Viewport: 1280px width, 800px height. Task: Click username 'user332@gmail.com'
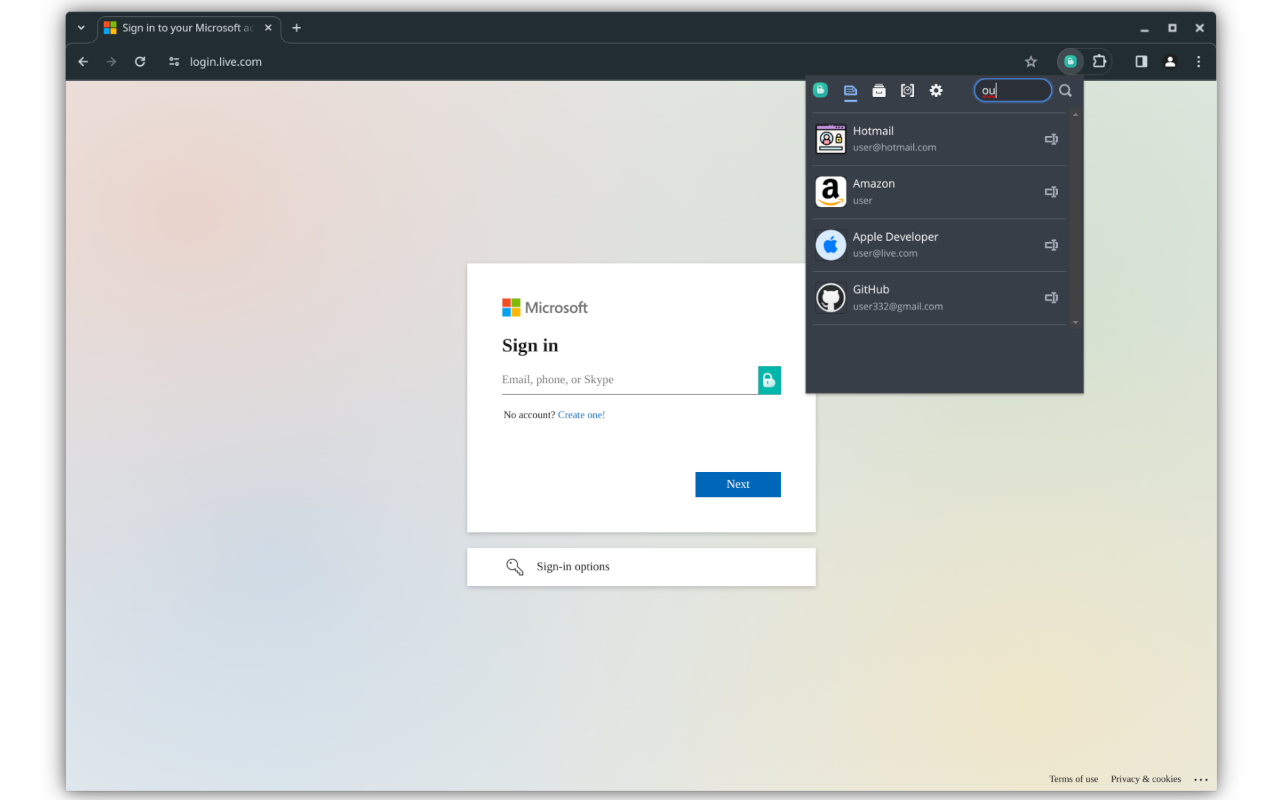click(x=898, y=307)
